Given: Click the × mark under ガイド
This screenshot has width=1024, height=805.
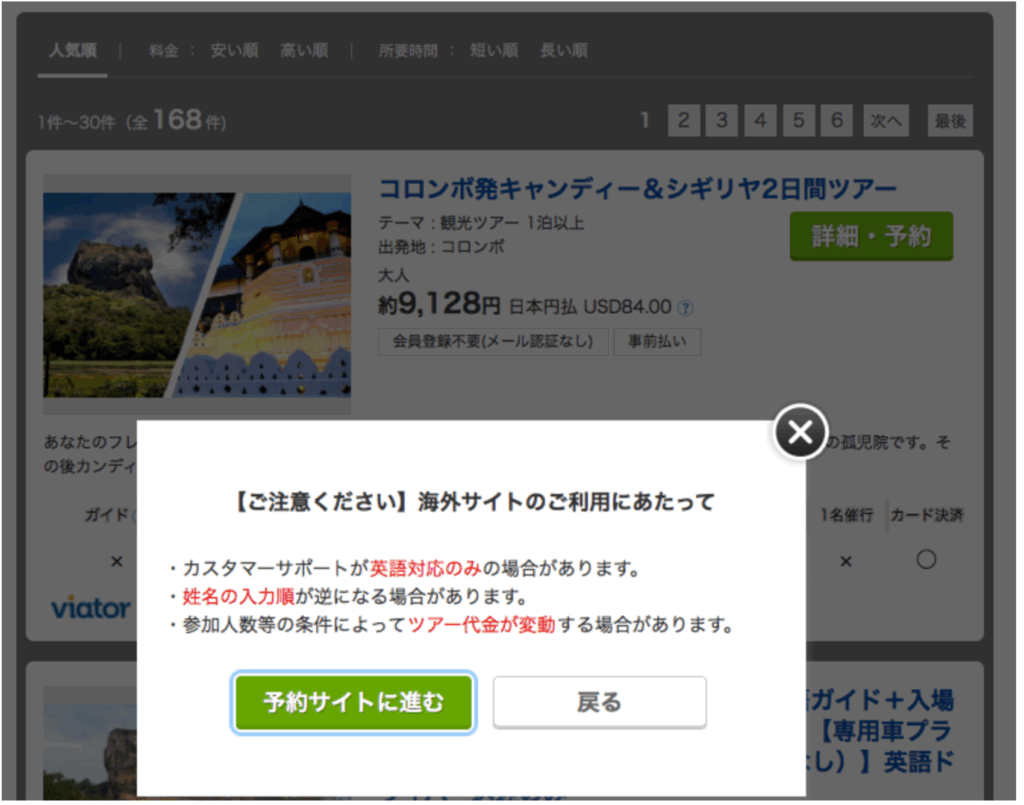Looking at the screenshot, I should click(x=116, y=561).
